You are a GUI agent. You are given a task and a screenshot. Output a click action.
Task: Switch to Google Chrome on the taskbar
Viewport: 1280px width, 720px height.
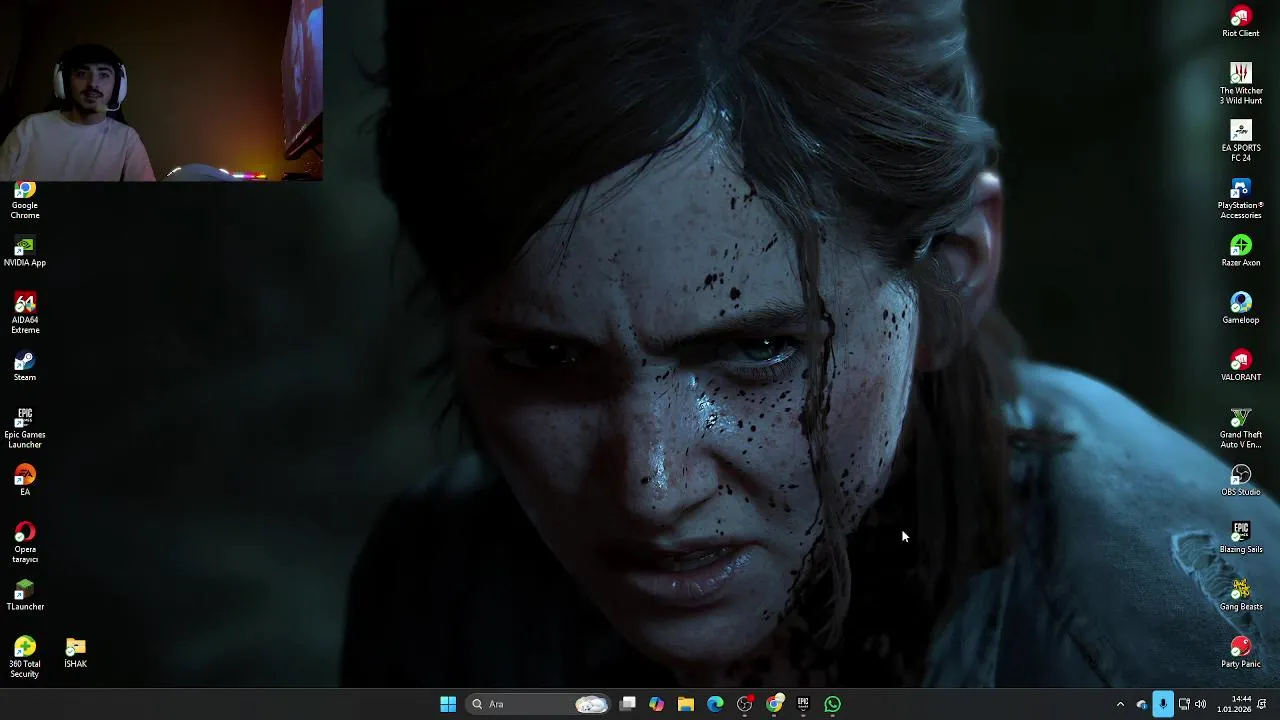point(774,704)
